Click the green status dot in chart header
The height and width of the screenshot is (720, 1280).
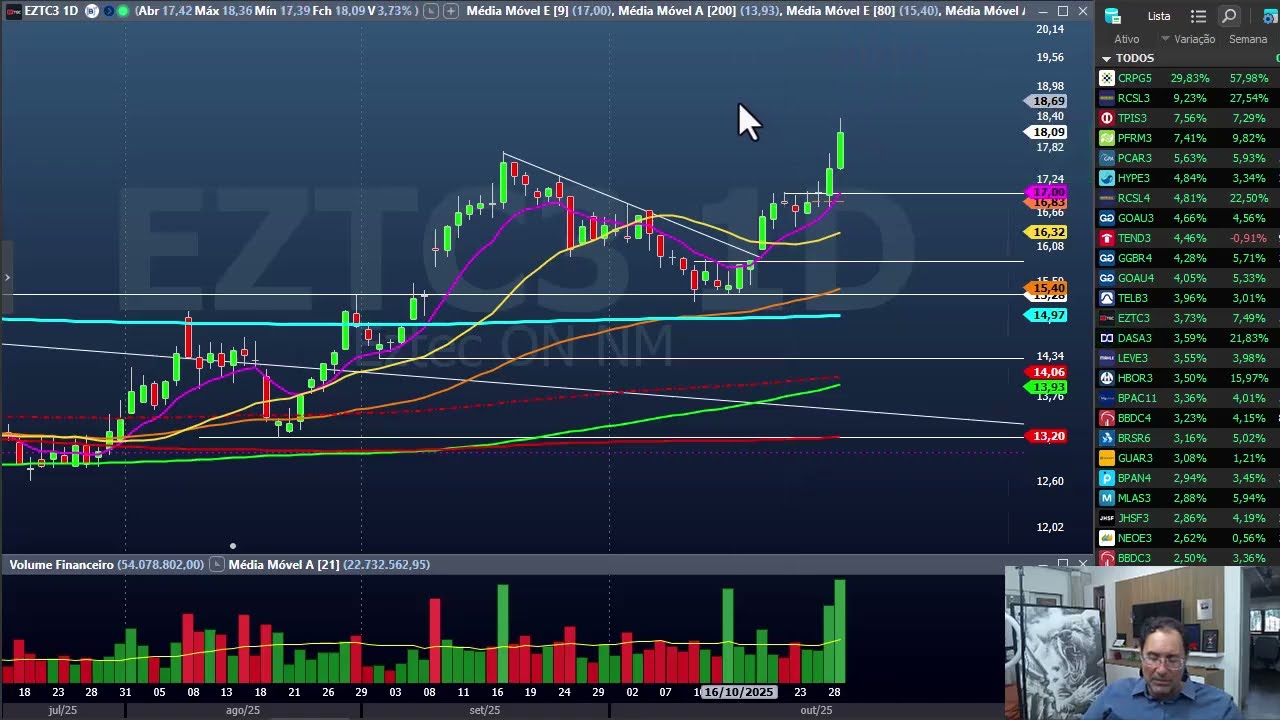click(x=123, y=11)
